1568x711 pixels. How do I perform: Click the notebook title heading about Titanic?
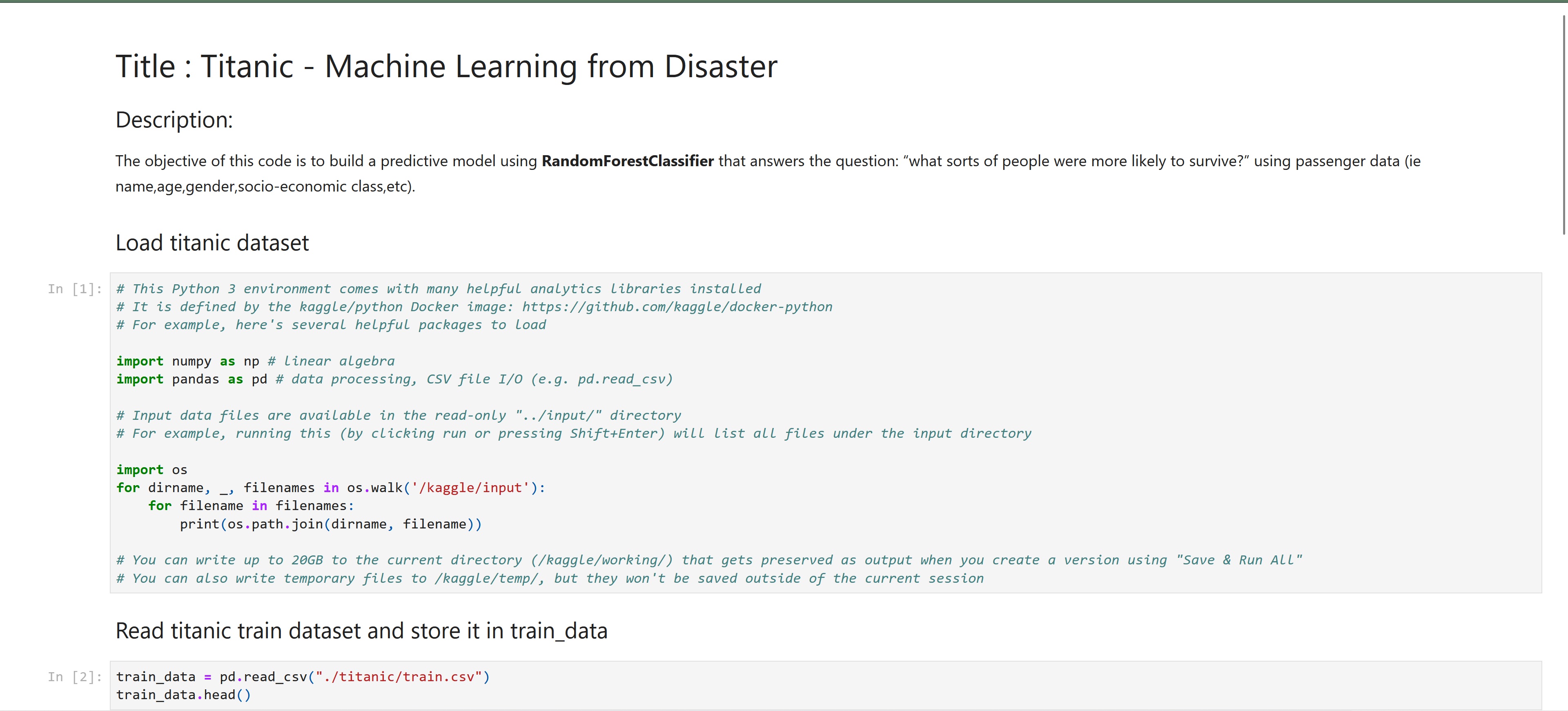pos(446,66)
